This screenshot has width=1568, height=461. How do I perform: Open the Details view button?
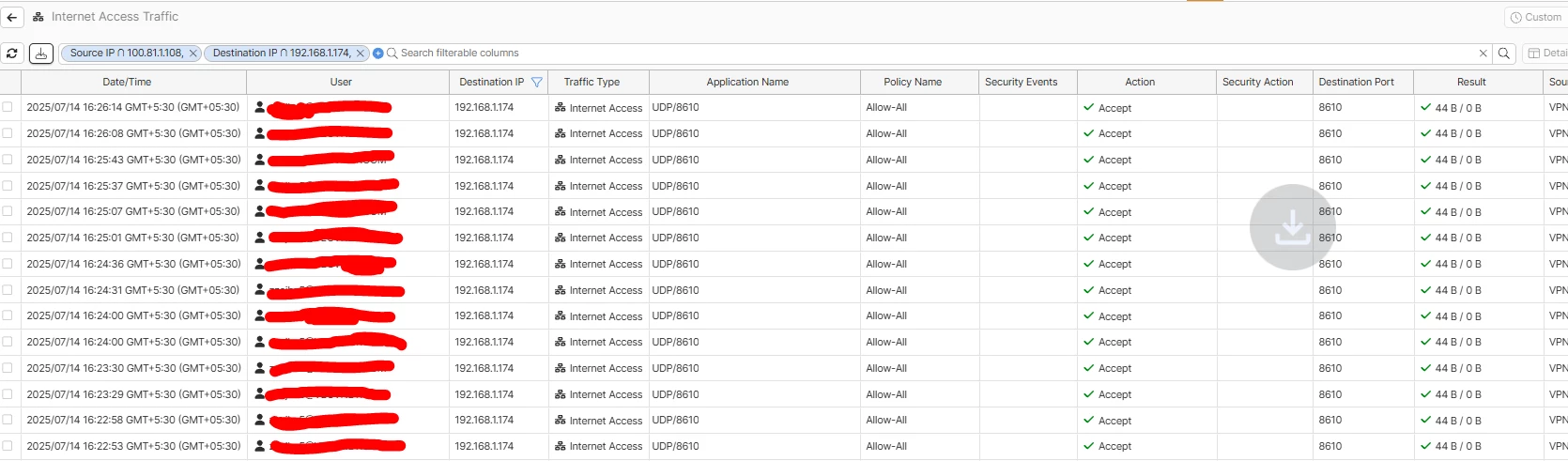1545,54
